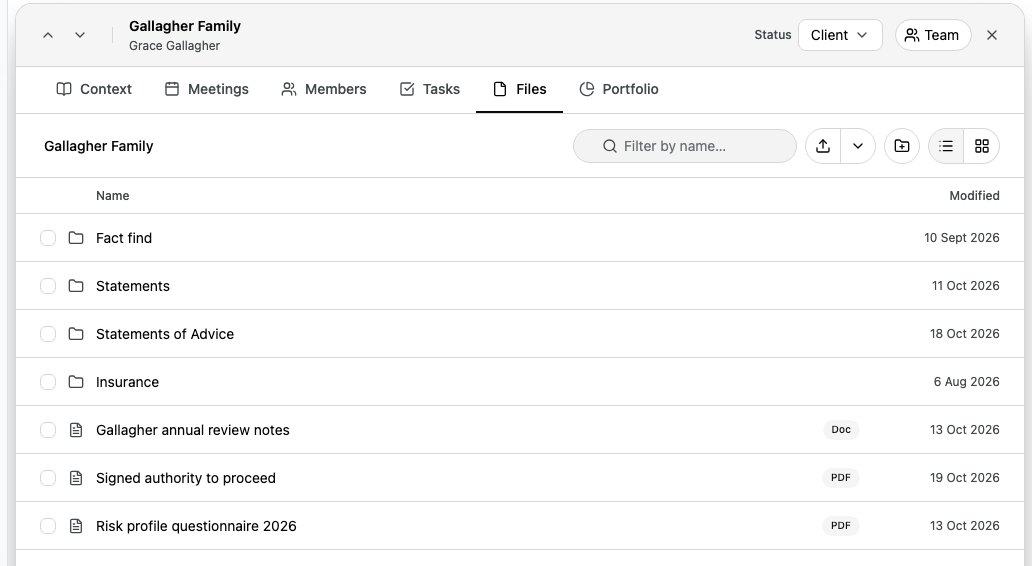Screen dimensions: 1032x566
Task: Click Risk profile questionnaire file icon
Action: click(76, 526)
